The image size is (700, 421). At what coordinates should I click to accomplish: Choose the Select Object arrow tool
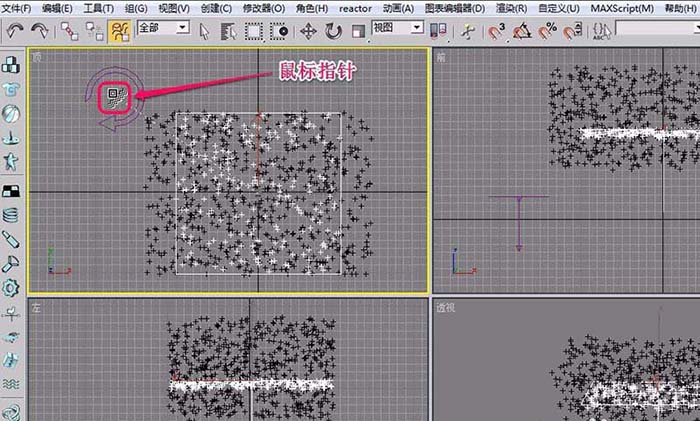[x=204, y=32]
